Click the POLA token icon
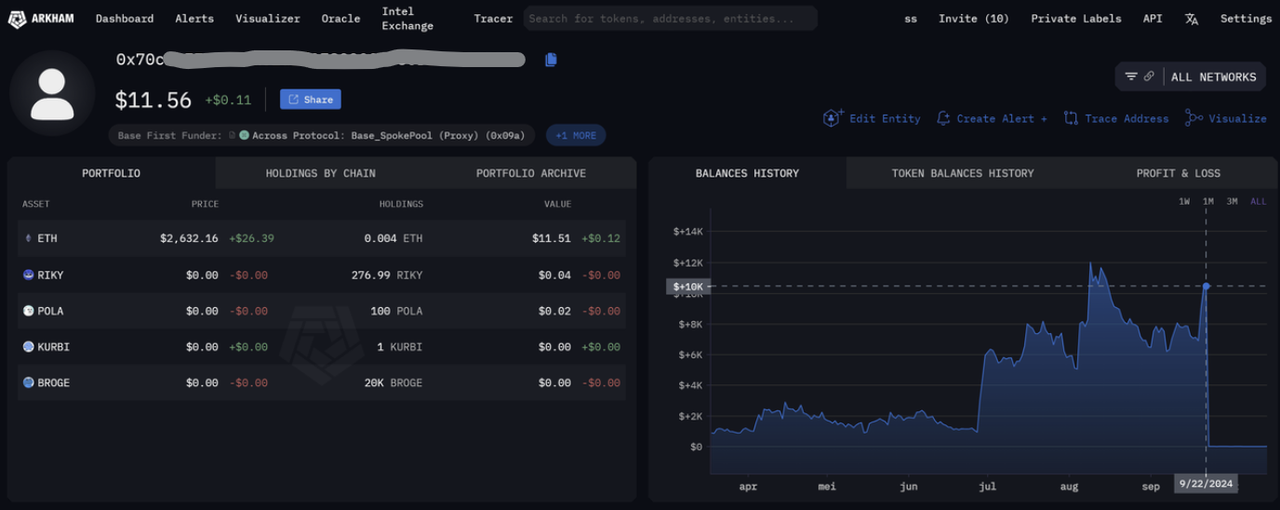1280x510 pixels. [28, 311]
